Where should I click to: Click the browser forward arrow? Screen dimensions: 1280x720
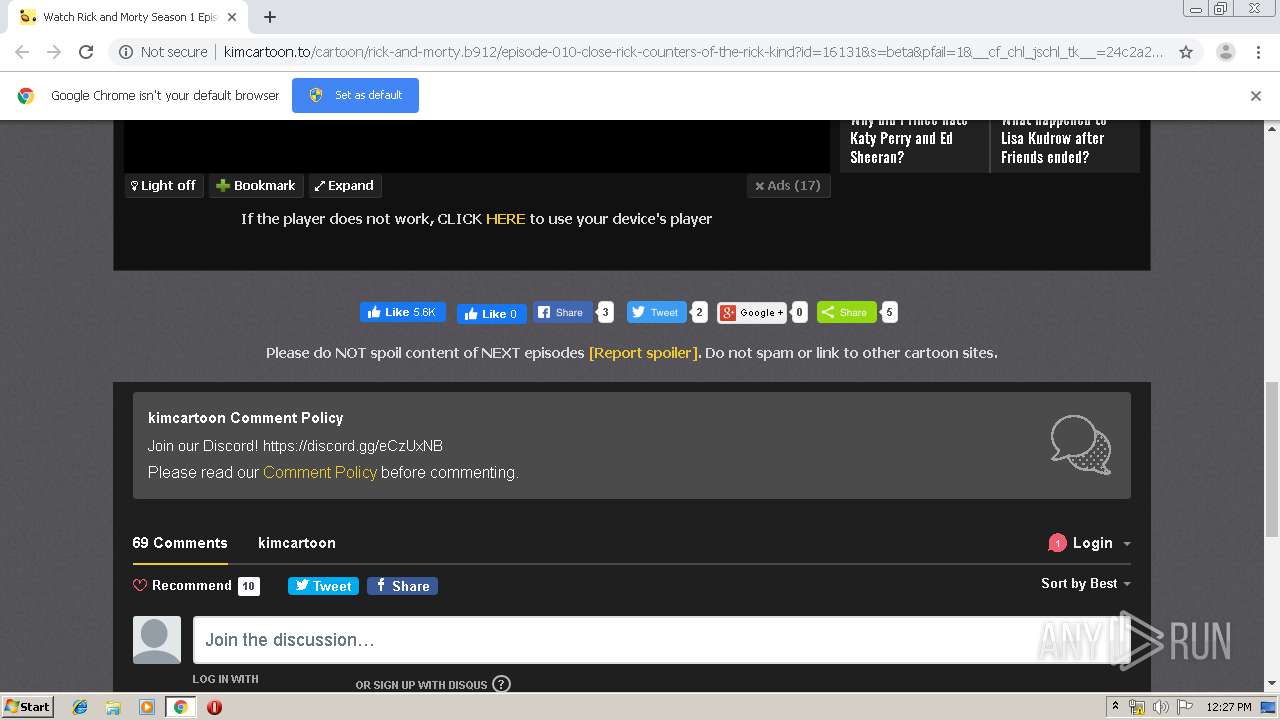click(54, 52)
